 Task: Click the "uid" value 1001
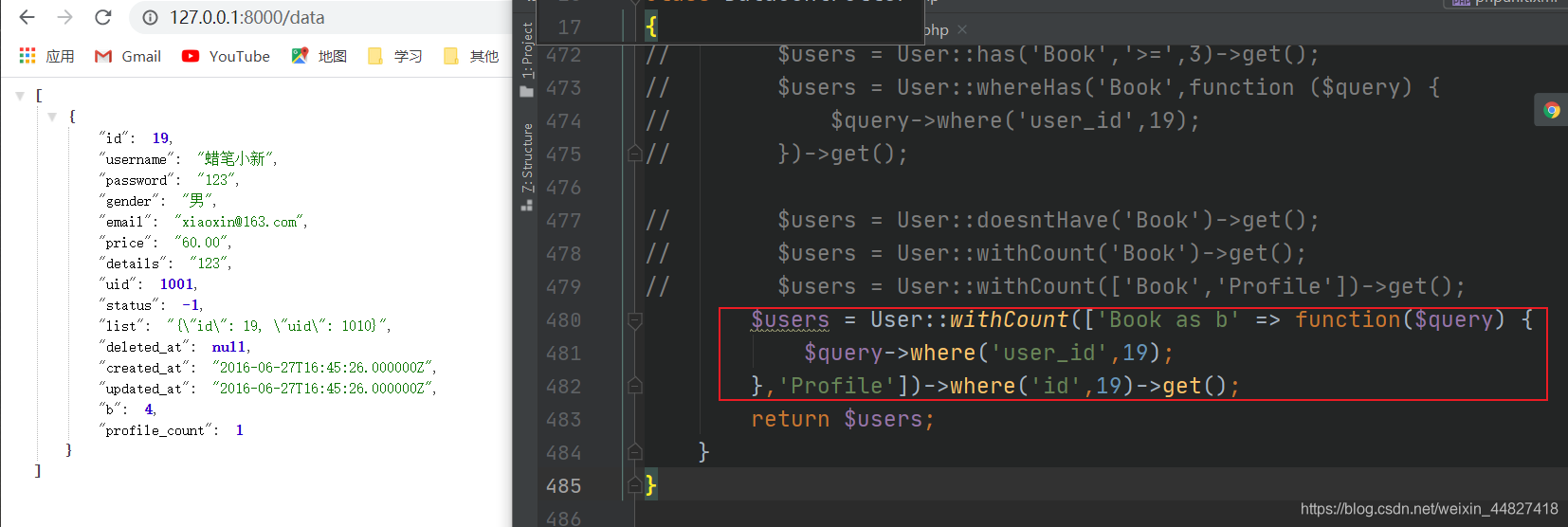(x=176, y=284)
